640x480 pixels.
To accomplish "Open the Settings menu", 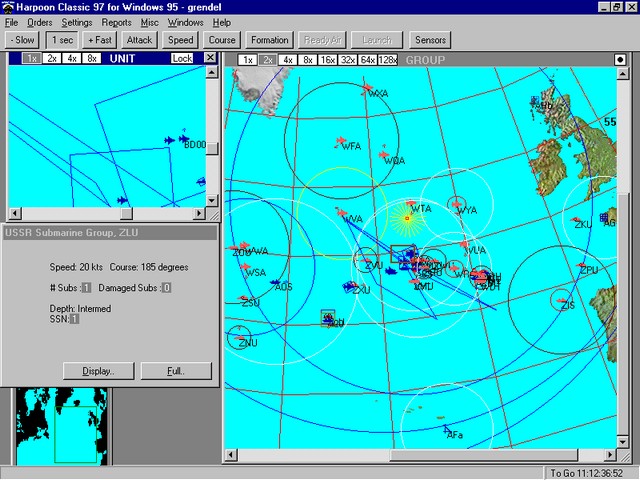I will coord(77,22).
